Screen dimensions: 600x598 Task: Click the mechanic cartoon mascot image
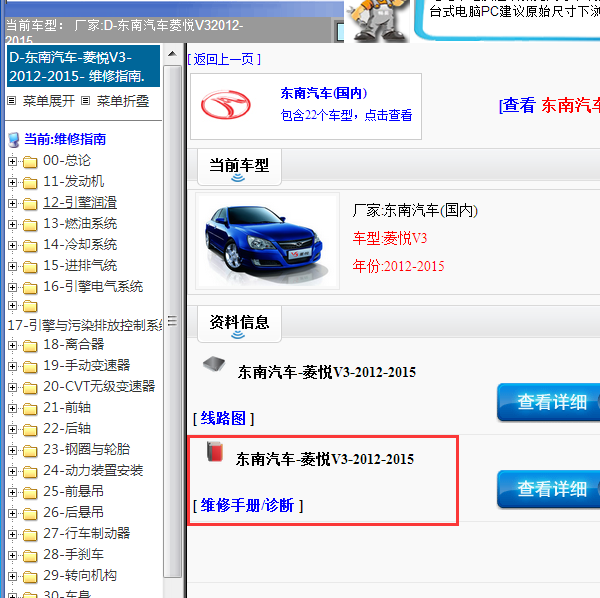tap(377, 20)
